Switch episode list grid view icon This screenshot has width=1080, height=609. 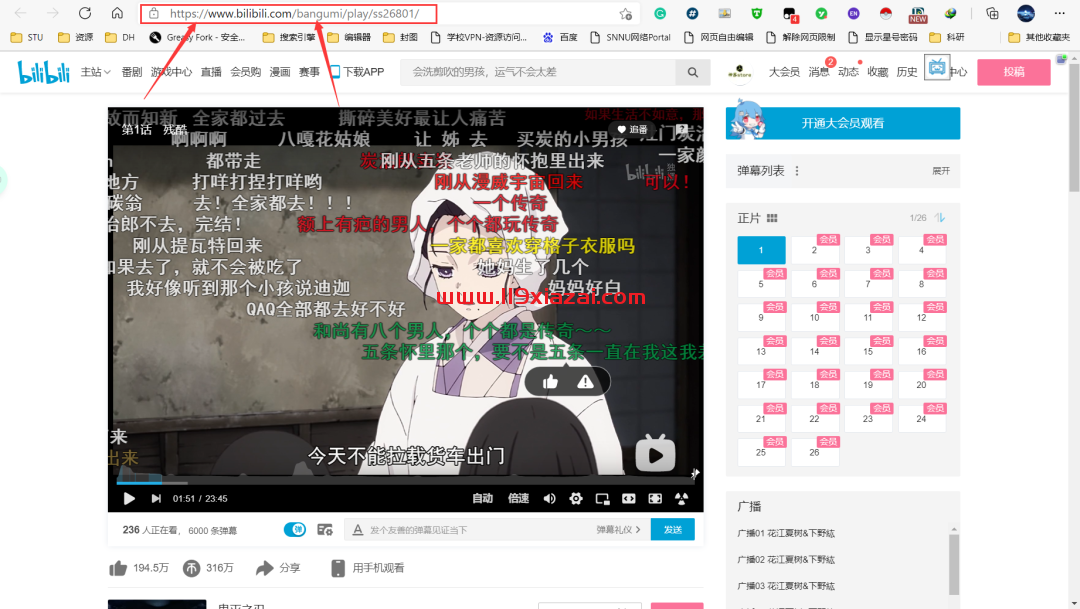772,218
